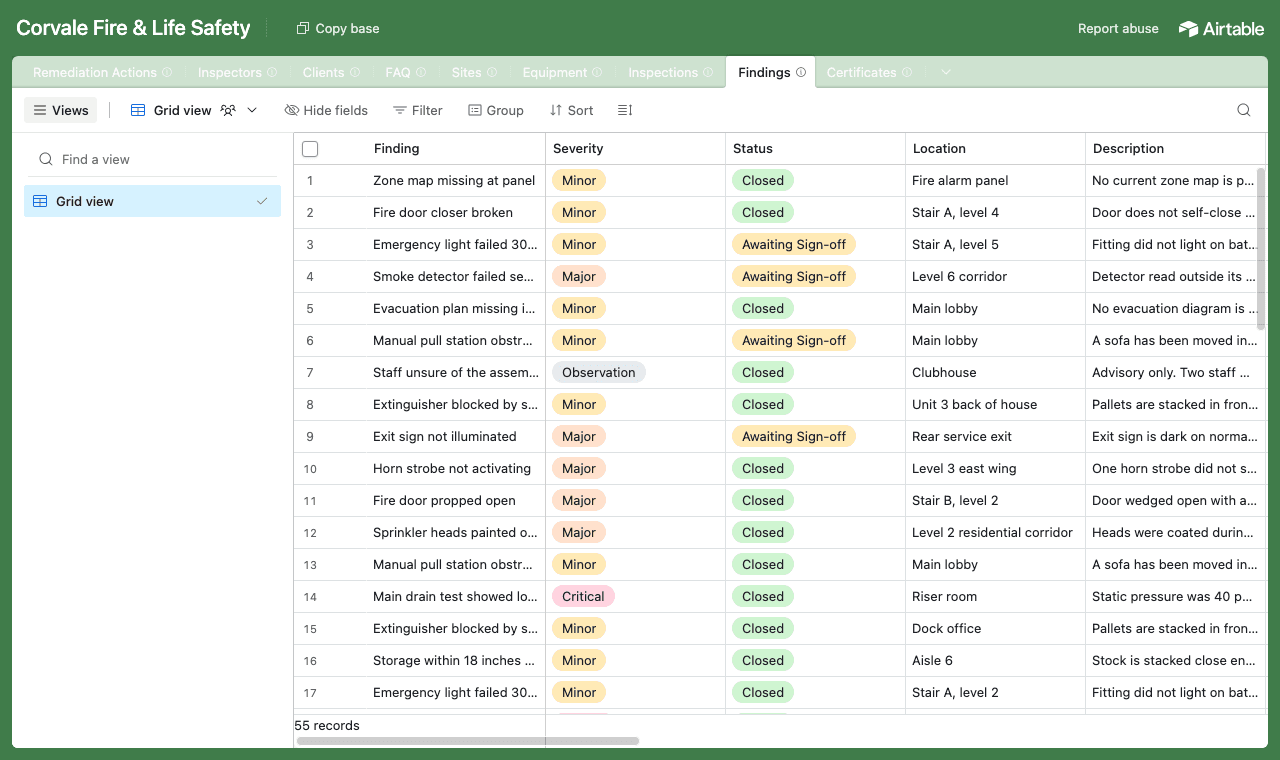Click the 'Riser room' location cell

[995, 597]
